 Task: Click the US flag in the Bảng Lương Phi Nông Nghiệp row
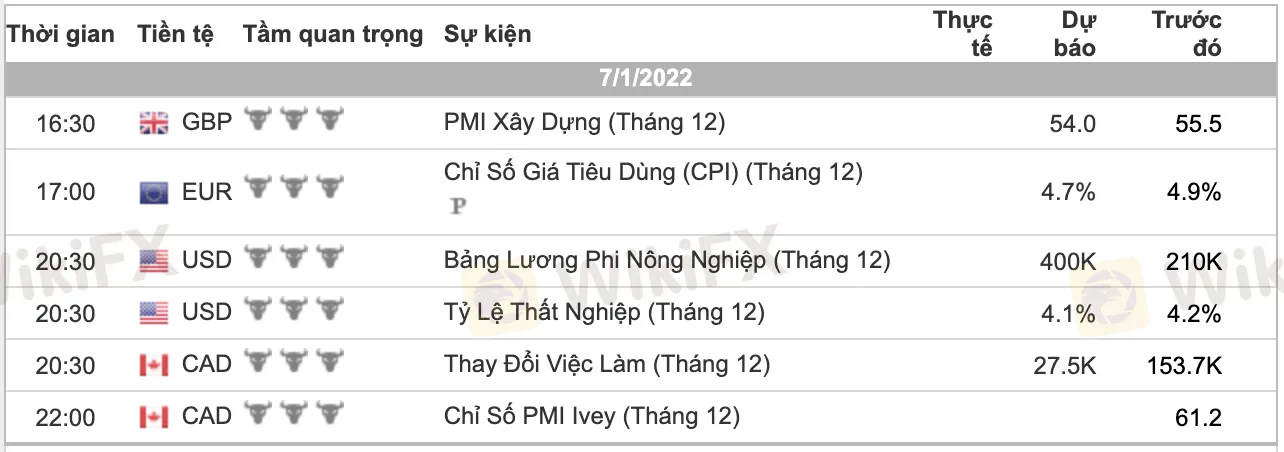tap(153, 261)
